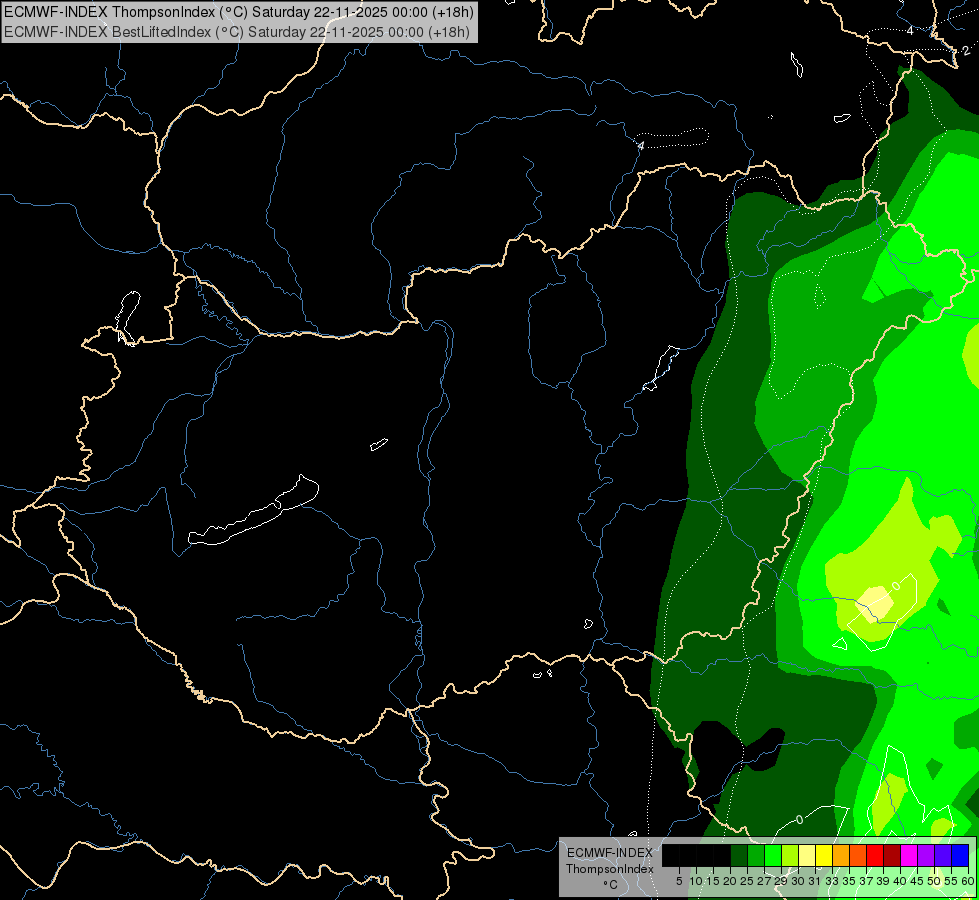Click the legend tick value 60
Image resolution: width=979 pixels, height=900 pixels.
(968, 881)
